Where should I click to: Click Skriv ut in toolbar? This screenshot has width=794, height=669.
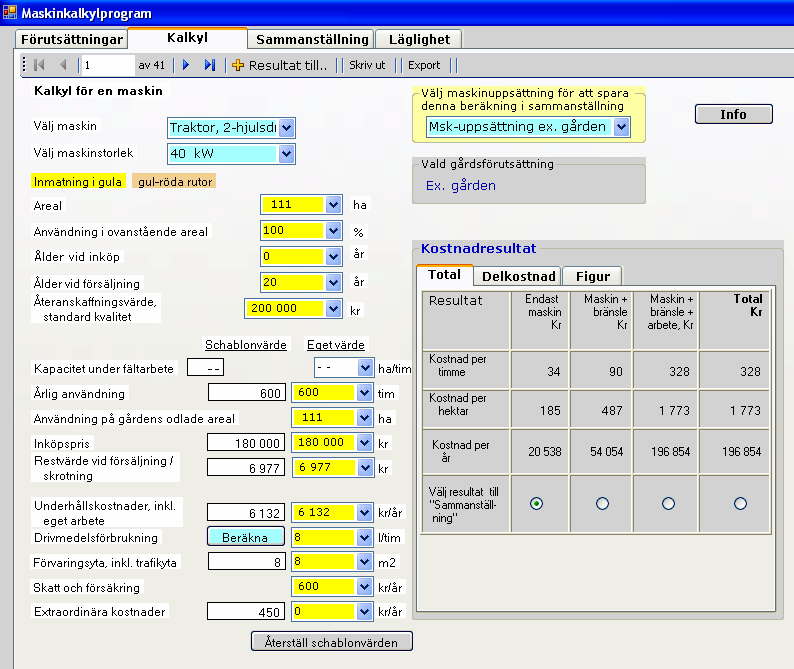coord(367,65)
